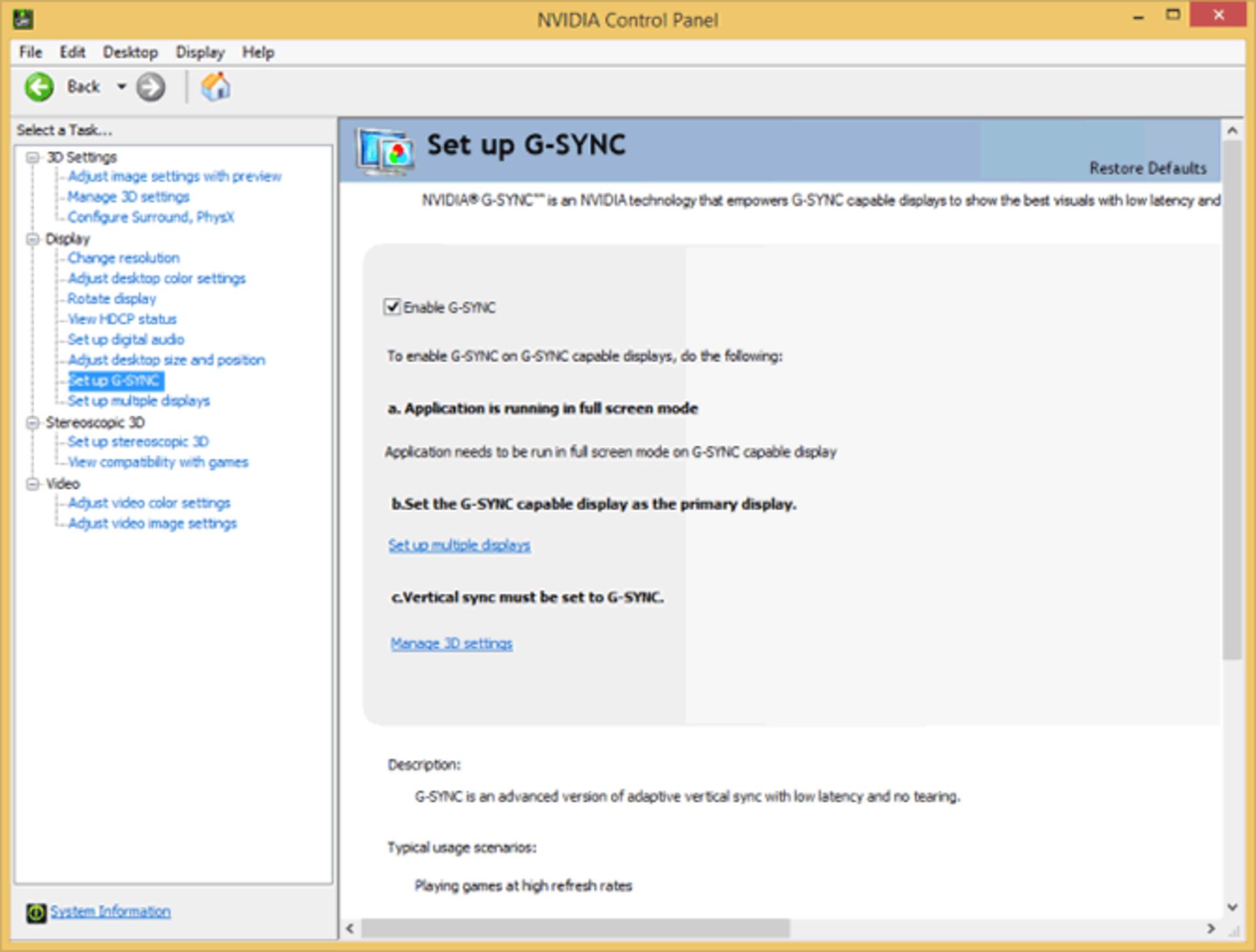The image size is (1256, 952).
Task: Open the Back button dropdown arrow
Action: 122,86
